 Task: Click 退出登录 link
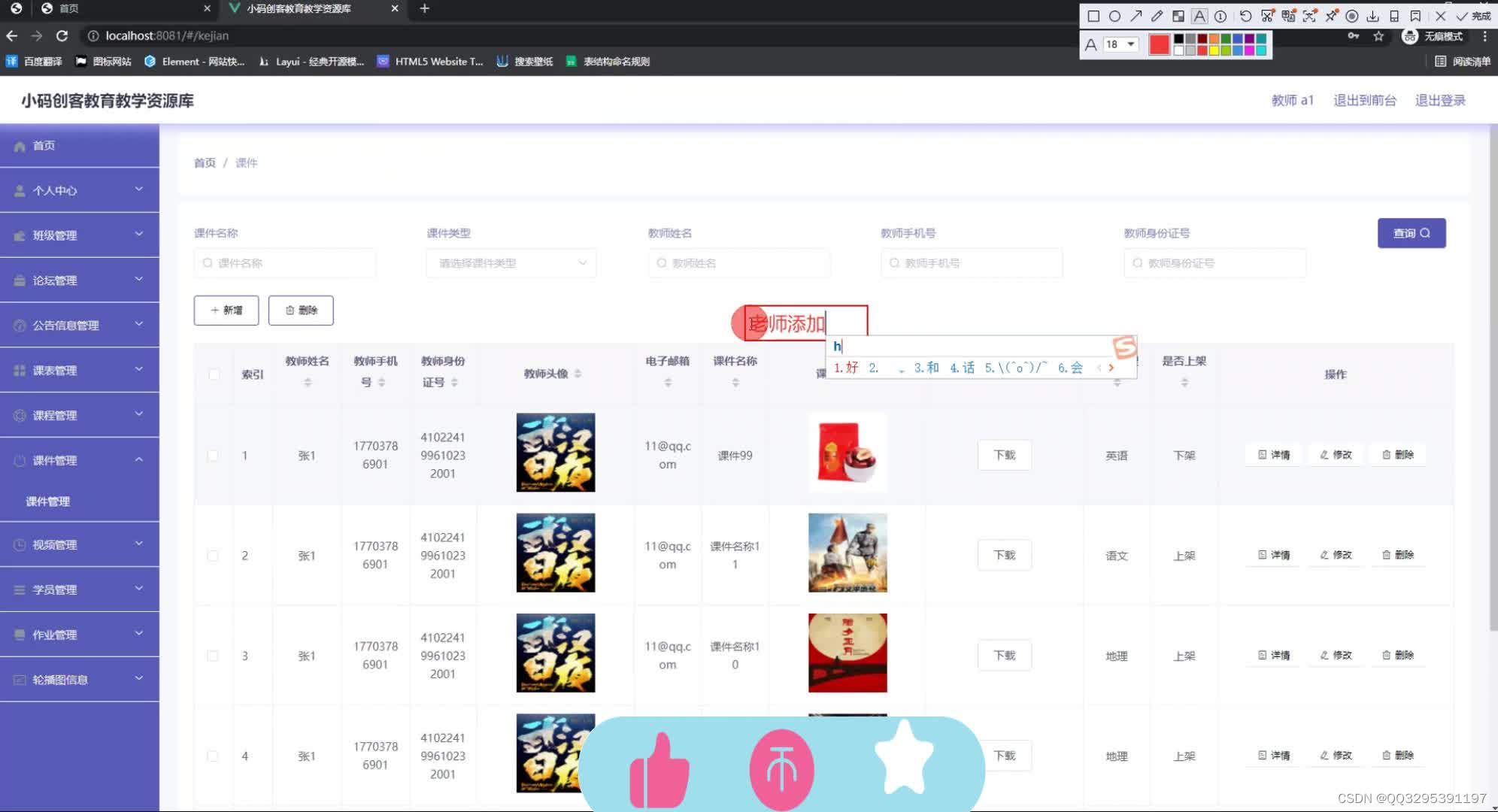[1440, 100]
